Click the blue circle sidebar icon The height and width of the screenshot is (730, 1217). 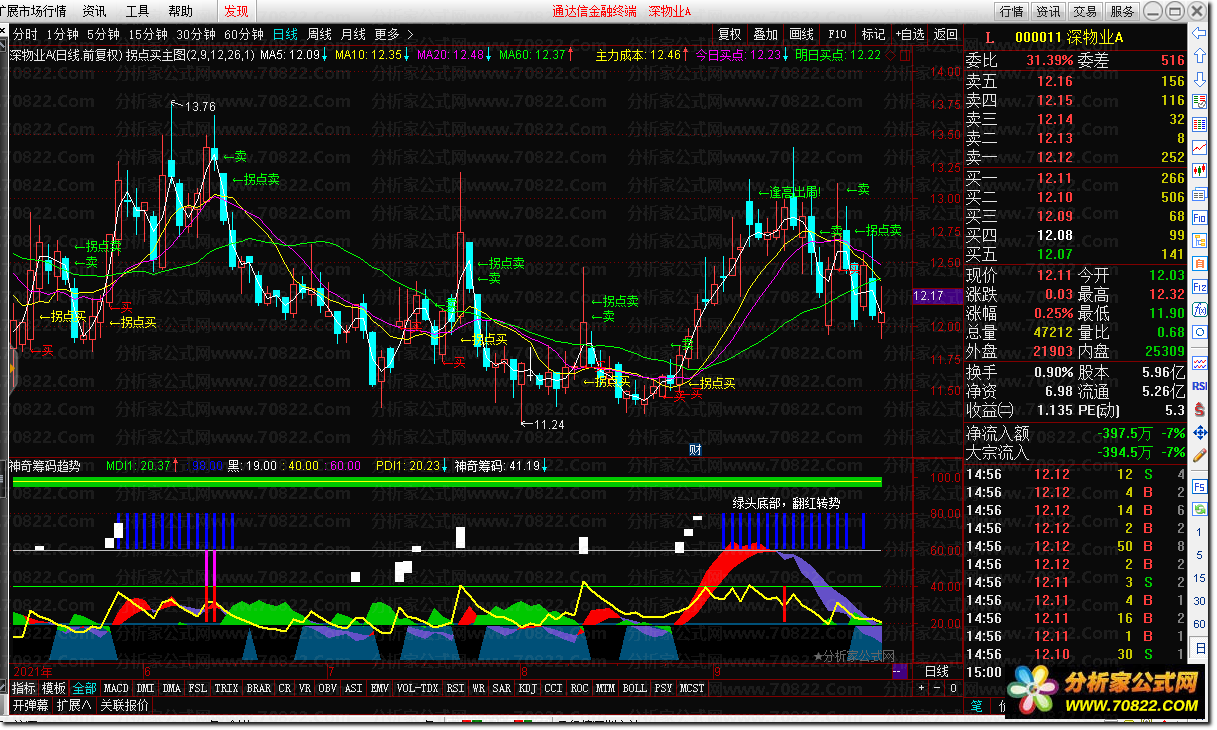click(x=1199, y=333)
